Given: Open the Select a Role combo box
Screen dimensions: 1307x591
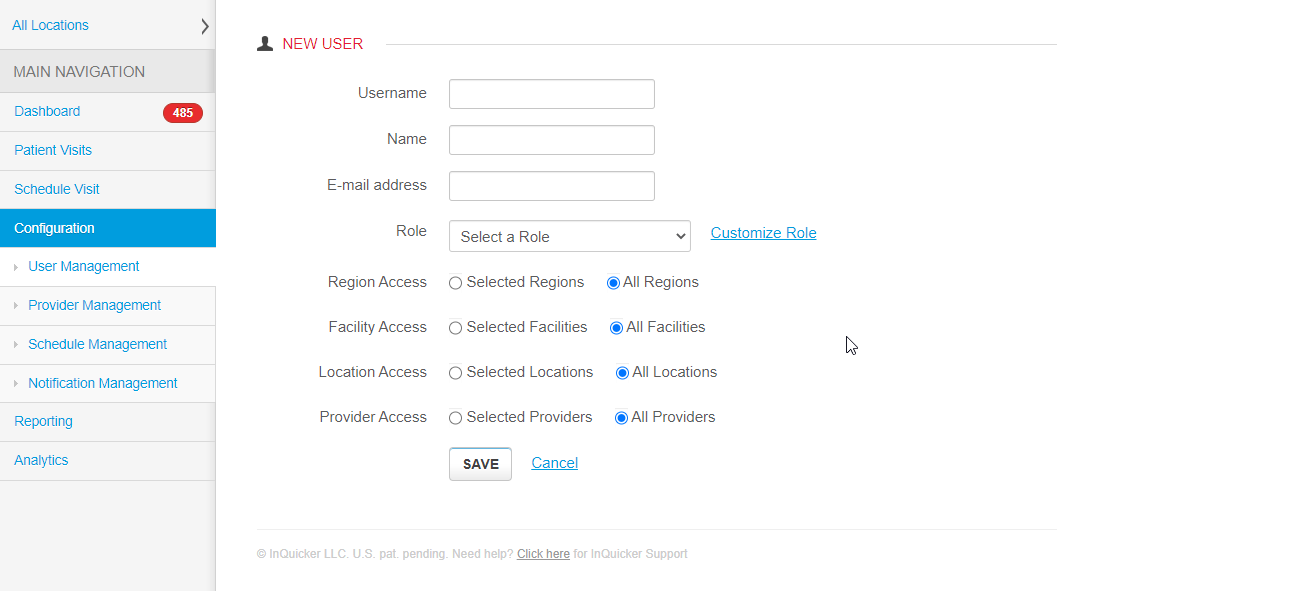Looking at the screenshot, I should pos(569,236).
